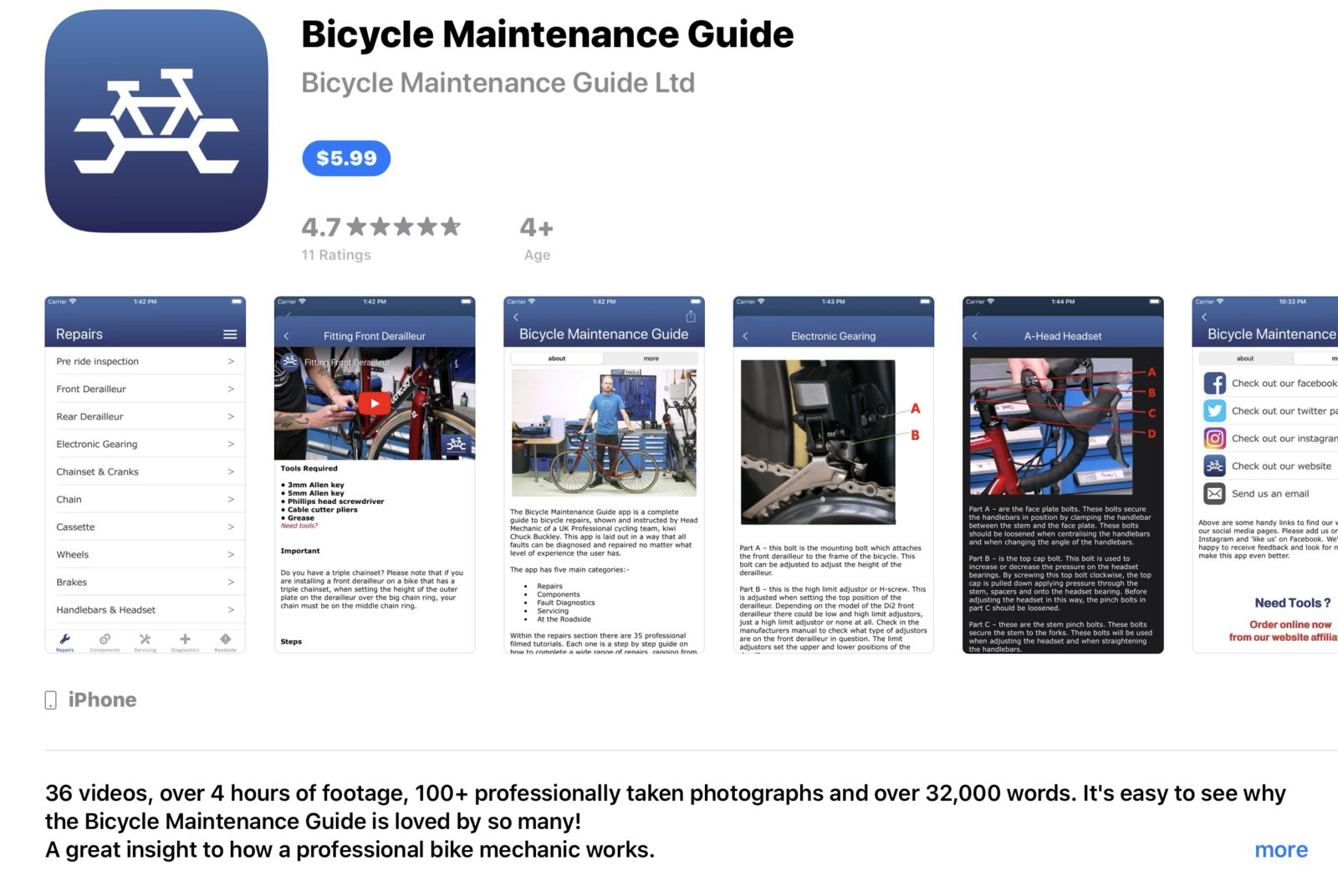1338x896 pixels.
Task: Click the Instagram icon in the links list
Action: [1214, 438]
